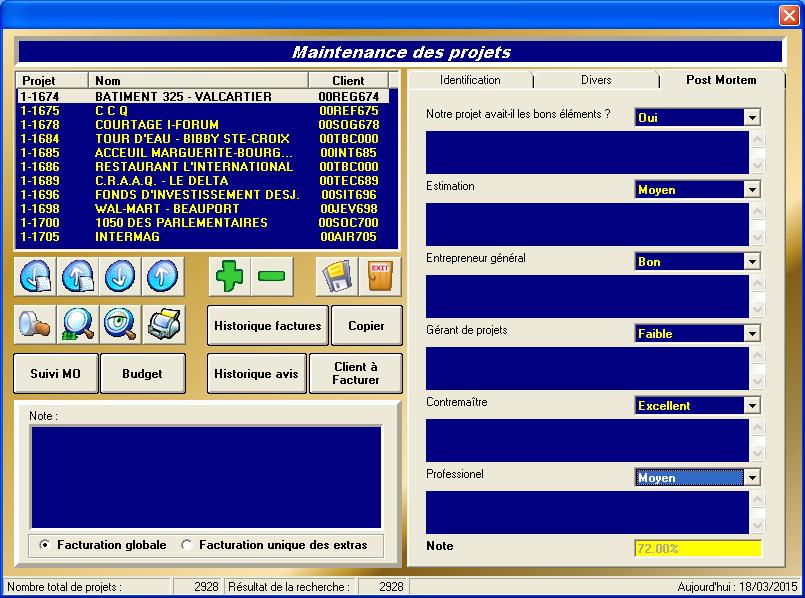This screenshot has width=805, height=598.
Task: Click the green plus add project icon
Action: [230, 276]
